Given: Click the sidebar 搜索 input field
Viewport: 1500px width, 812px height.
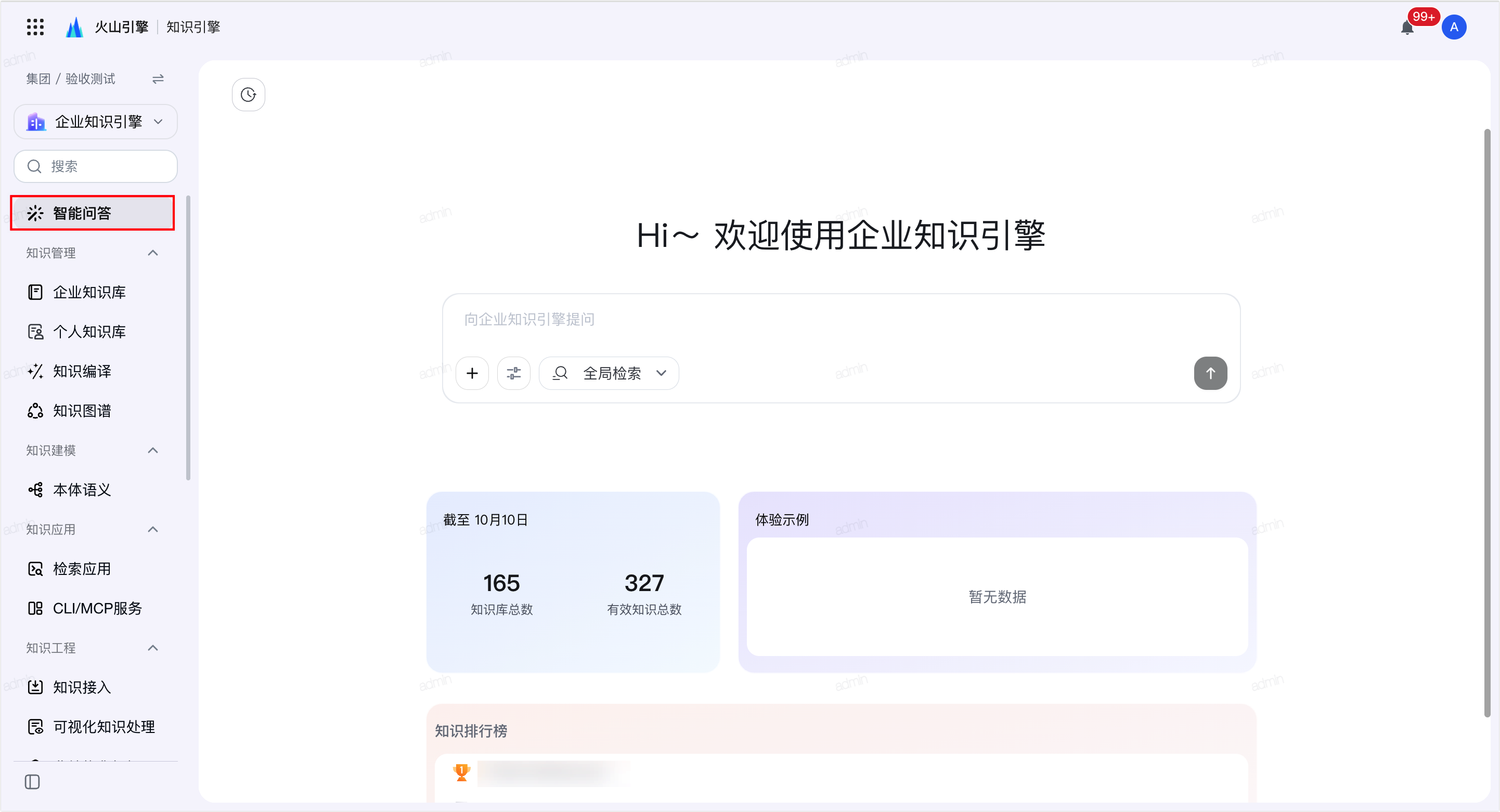Looking at the screenshot, I should 96,166.
